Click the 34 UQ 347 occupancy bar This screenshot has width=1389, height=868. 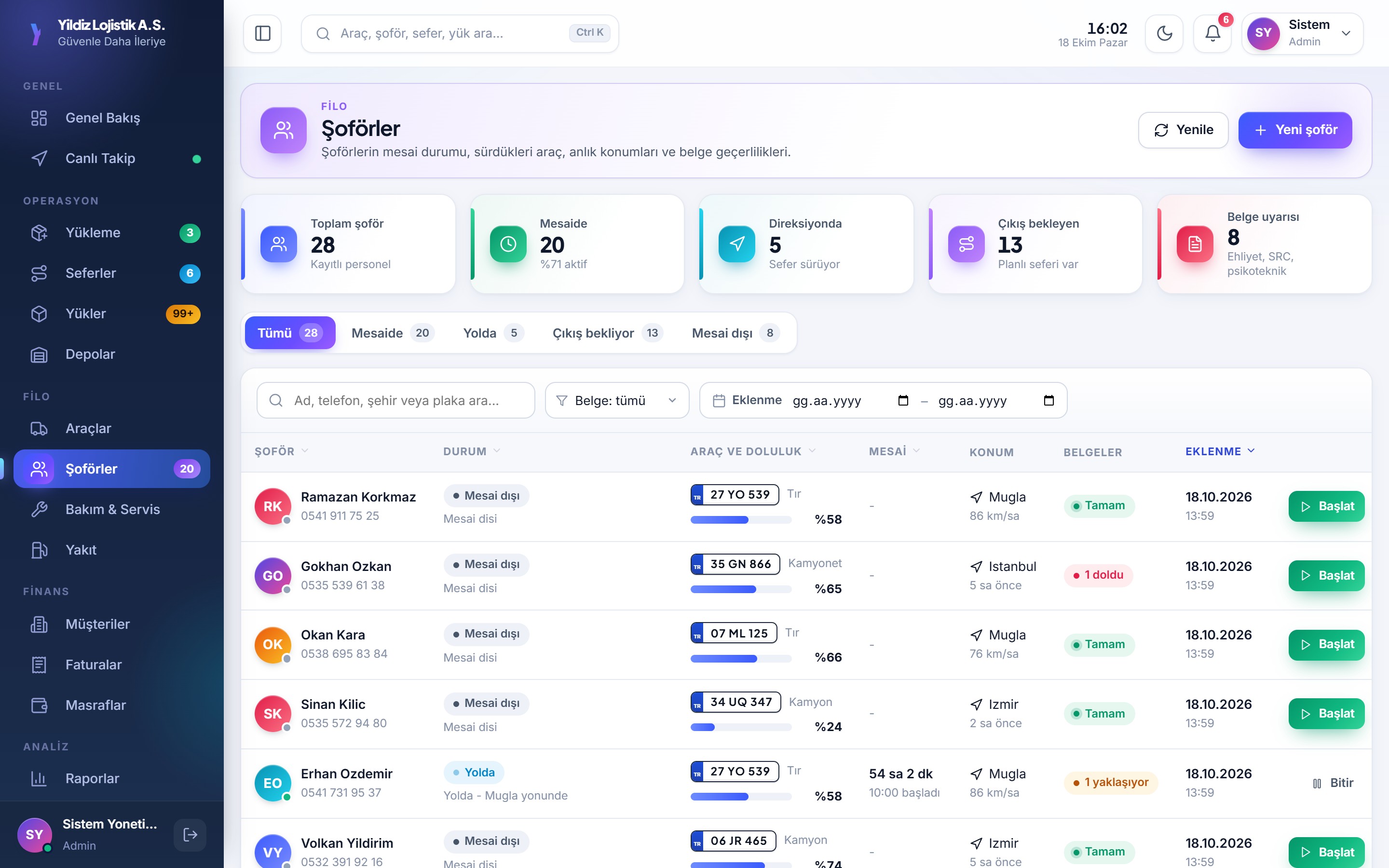740,727
